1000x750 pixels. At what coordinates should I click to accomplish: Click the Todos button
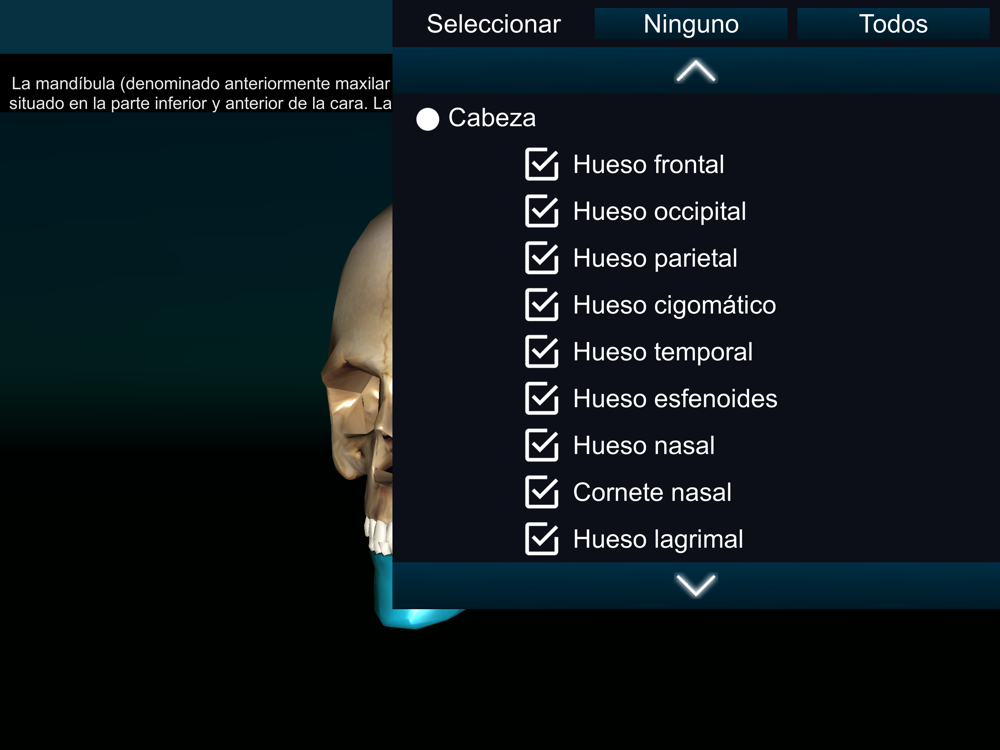(893, 24)
